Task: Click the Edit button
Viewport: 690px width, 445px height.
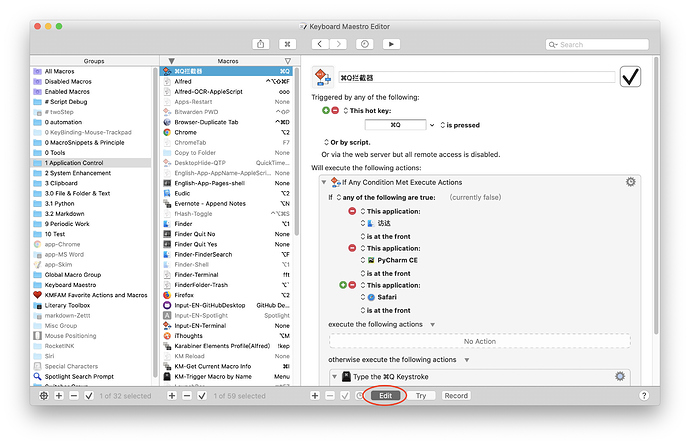Action: pyautogui.click(x=385, y=396)
